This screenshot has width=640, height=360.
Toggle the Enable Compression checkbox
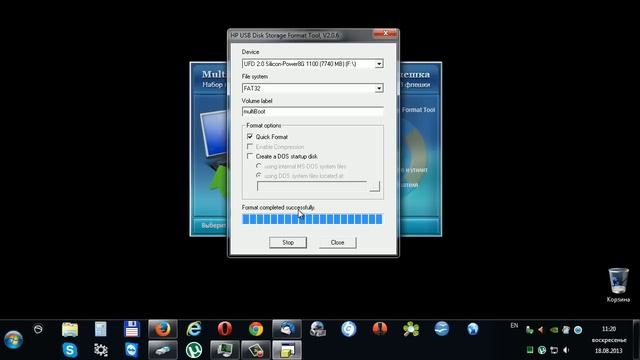(x=250, y=146)
